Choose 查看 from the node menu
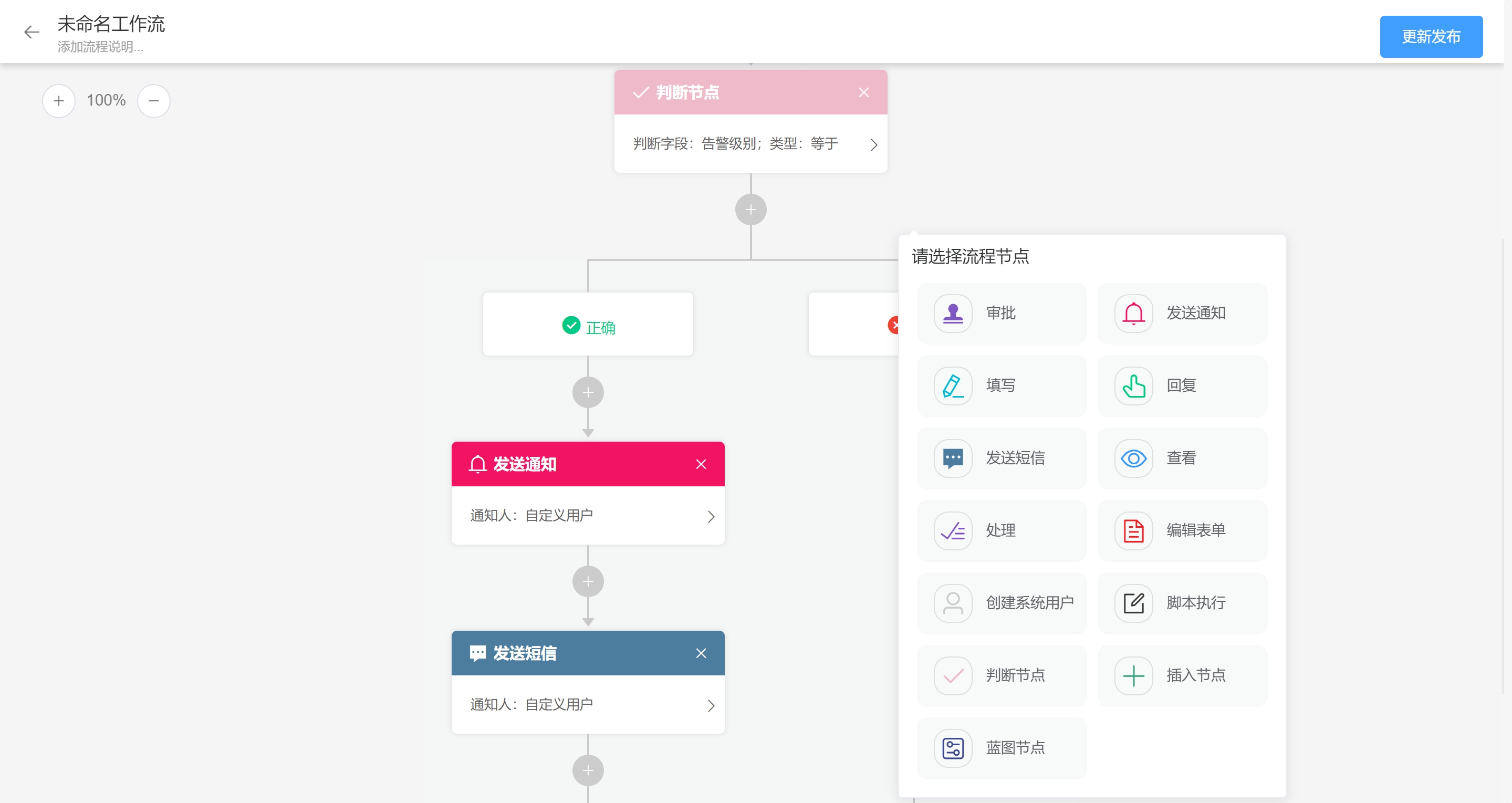Screen dimensions: 1512x803 1182,458
